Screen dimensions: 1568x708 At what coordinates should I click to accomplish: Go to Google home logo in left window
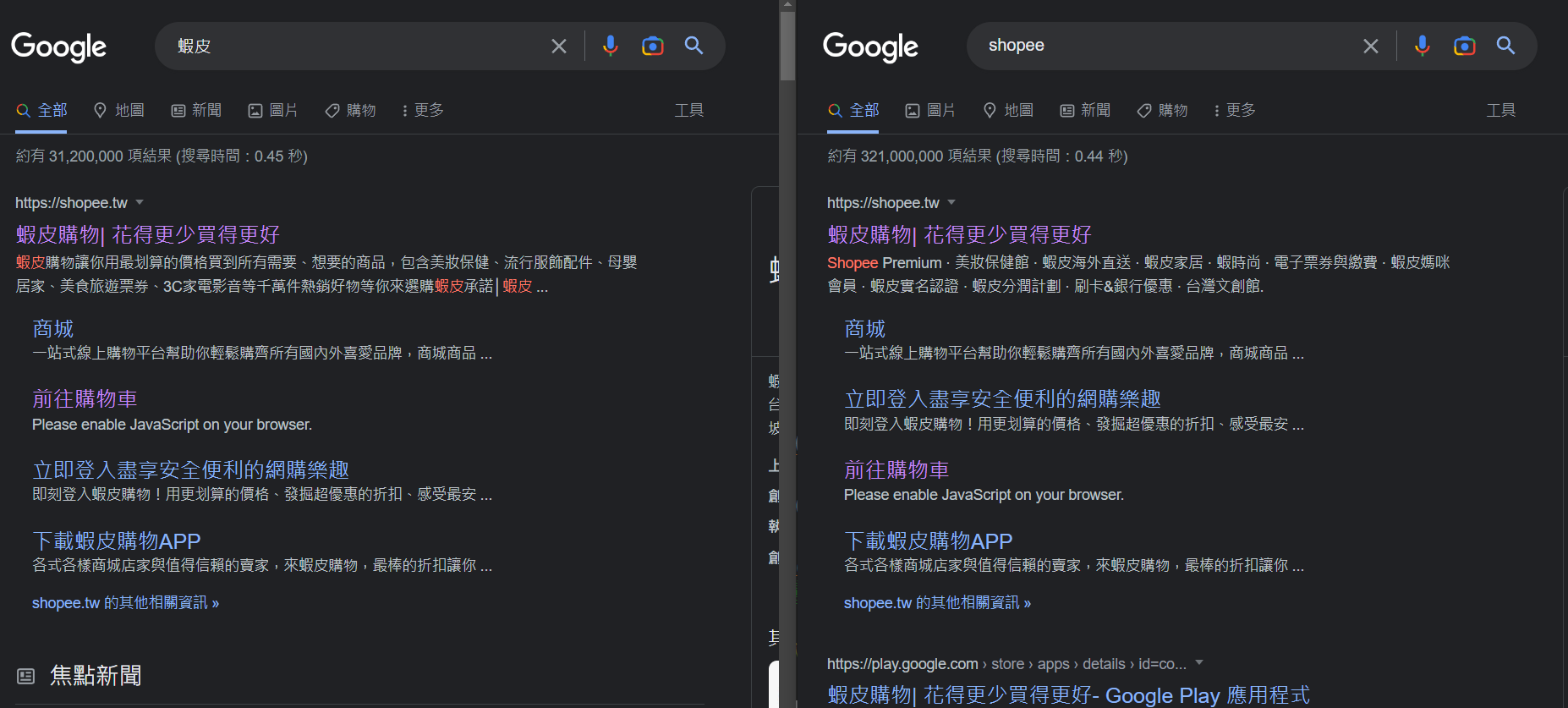58,47
